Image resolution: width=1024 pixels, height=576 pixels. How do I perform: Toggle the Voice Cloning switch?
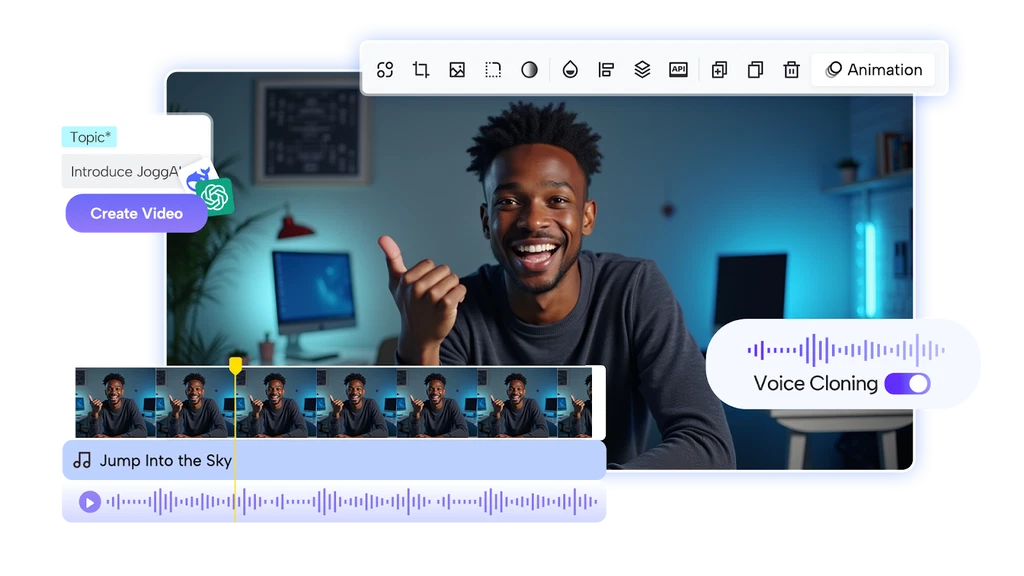pyautogui.click(x=907, y=384)
